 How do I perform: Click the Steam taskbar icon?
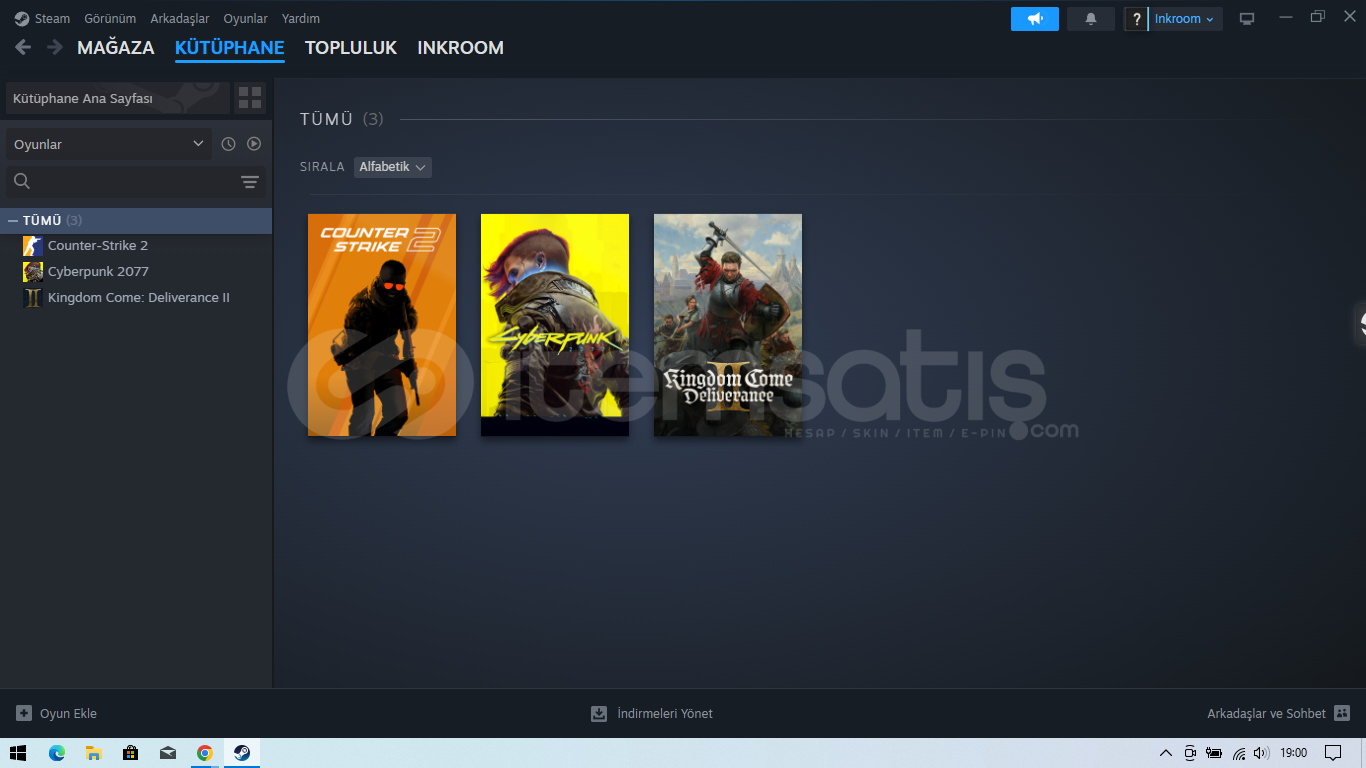pyautogui.click(x=242, y=753)
